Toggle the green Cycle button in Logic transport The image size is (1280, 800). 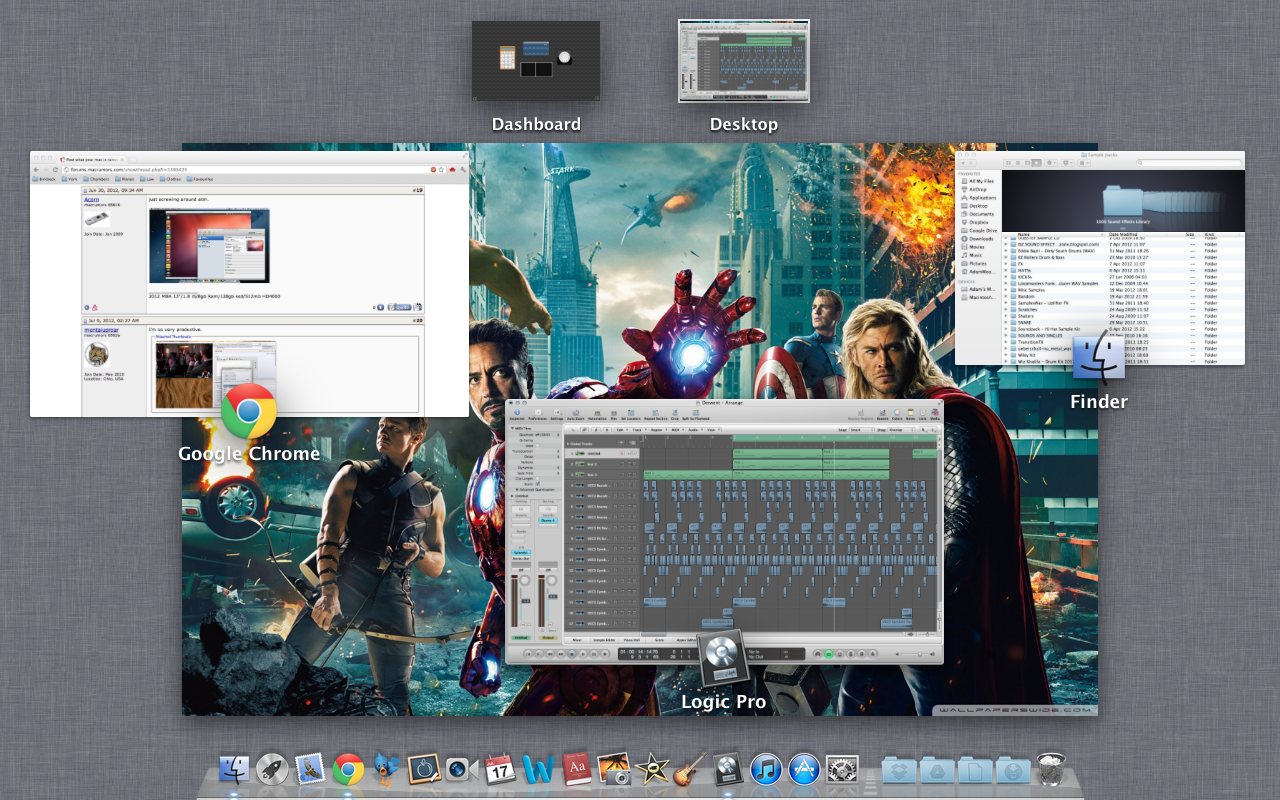coord(828,653)
